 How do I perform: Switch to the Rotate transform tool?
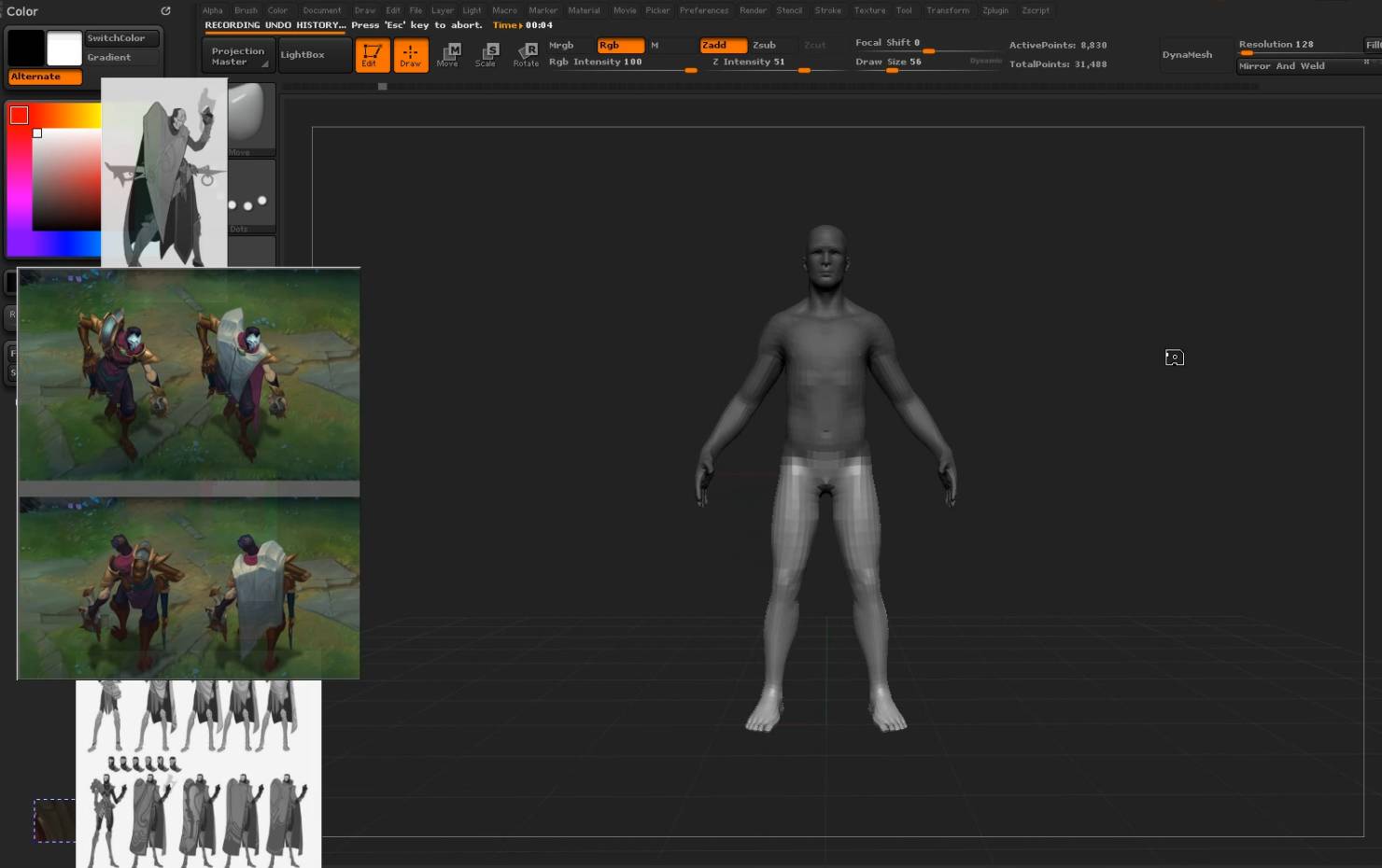coord(527,55)
